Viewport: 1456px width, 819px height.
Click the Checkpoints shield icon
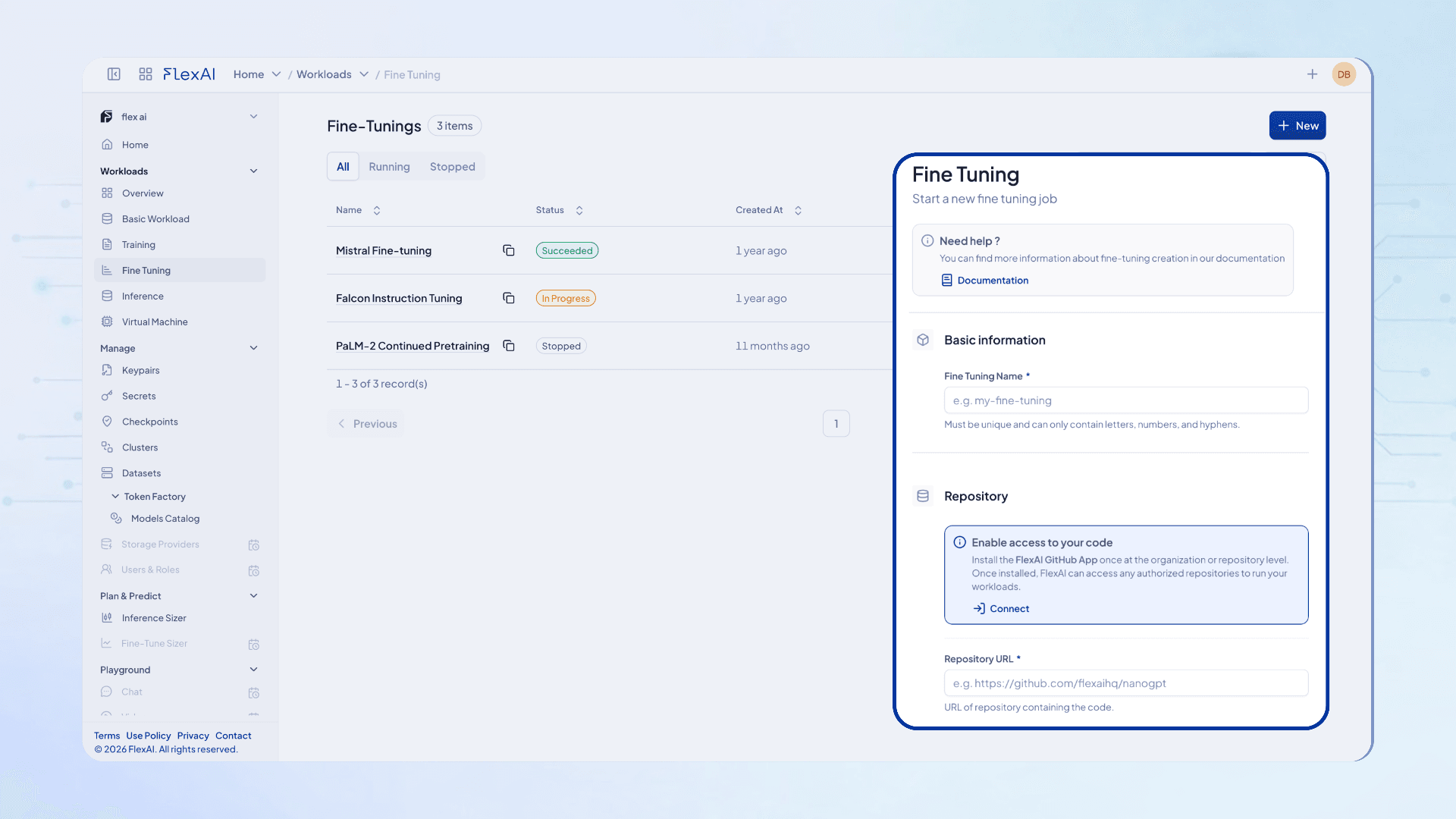pyautogui.click(x=107, y=422)
